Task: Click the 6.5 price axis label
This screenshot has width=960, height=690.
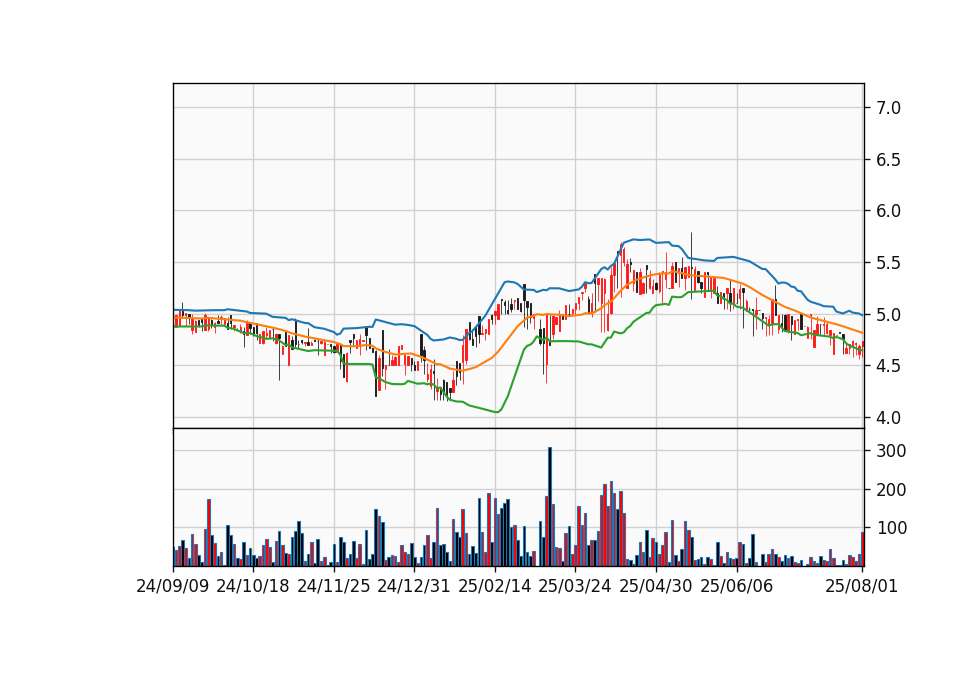Action: [888, 160]
